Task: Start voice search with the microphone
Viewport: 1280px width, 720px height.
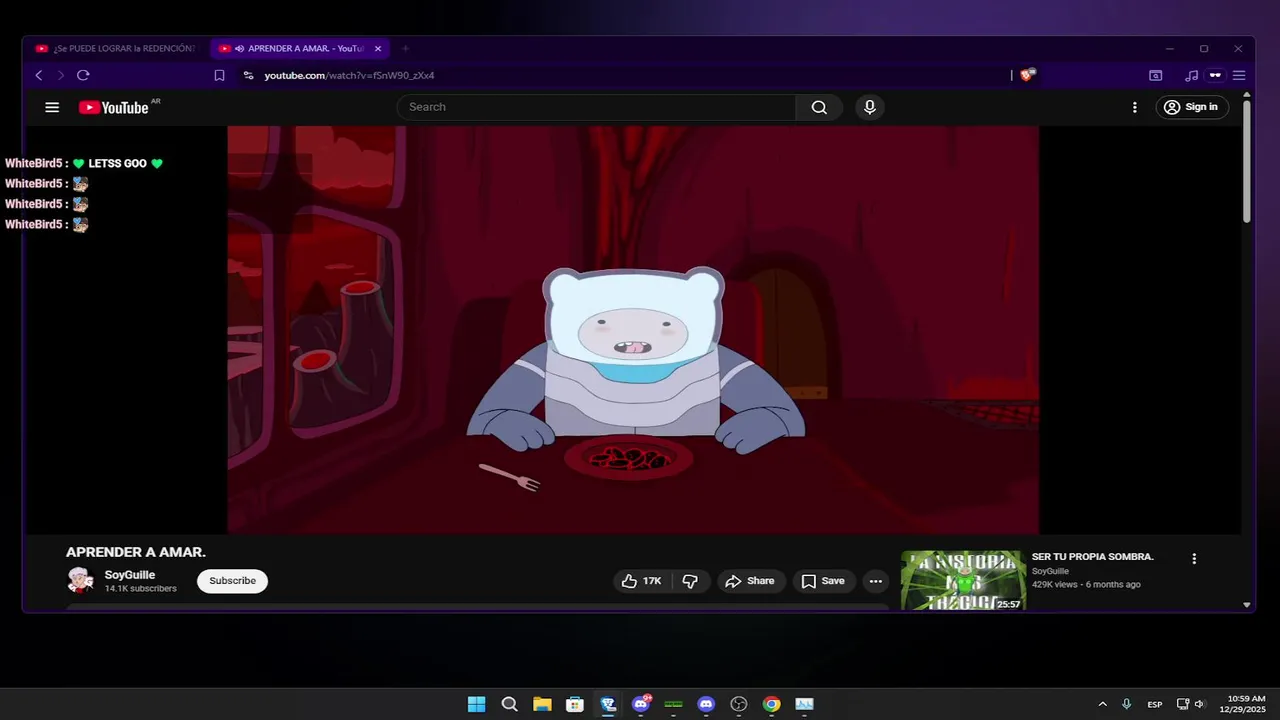Action: pos(870,107)
